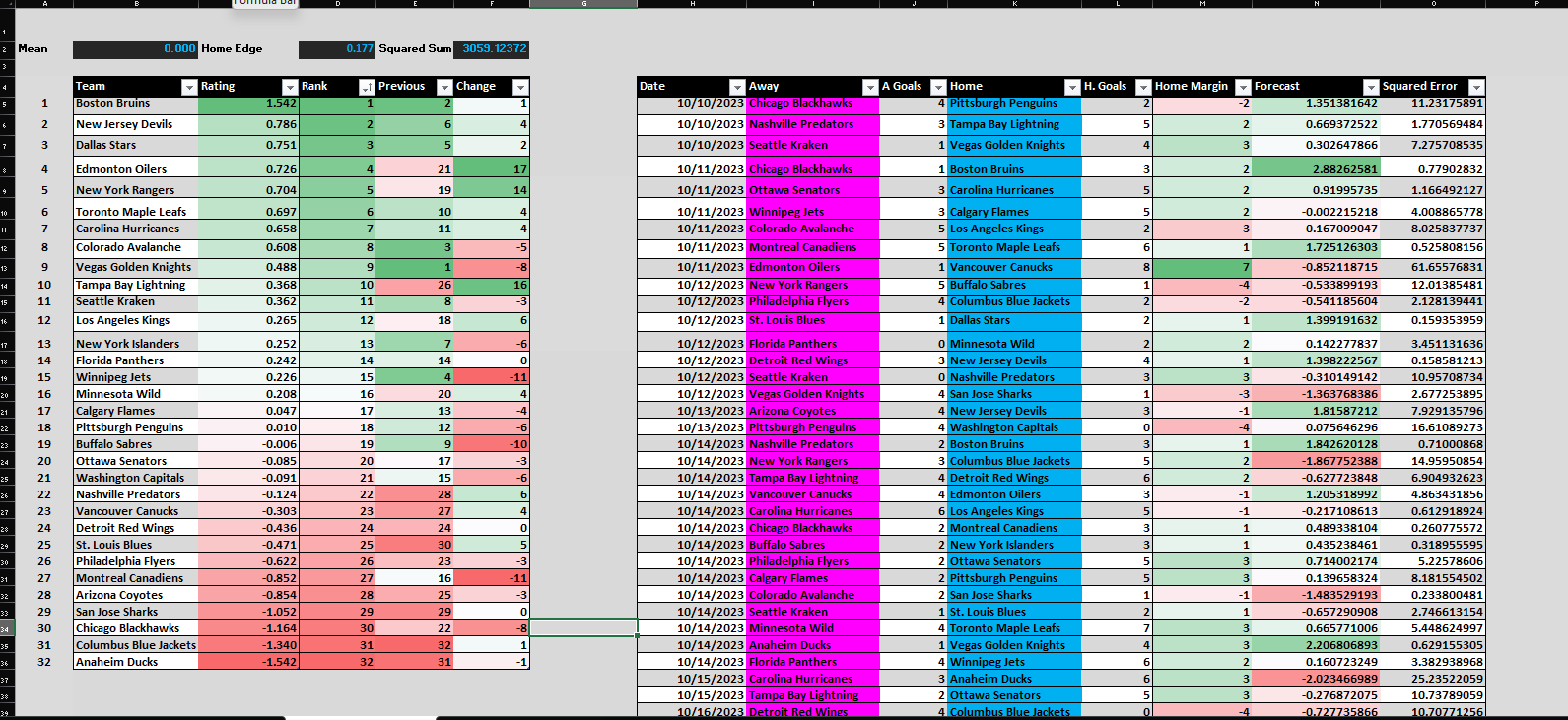The height and width of the screenshot is (720, 1568).
Task: Select forecast value 2.88262581
Action: pyautogui.click(x=1316, y=169)
